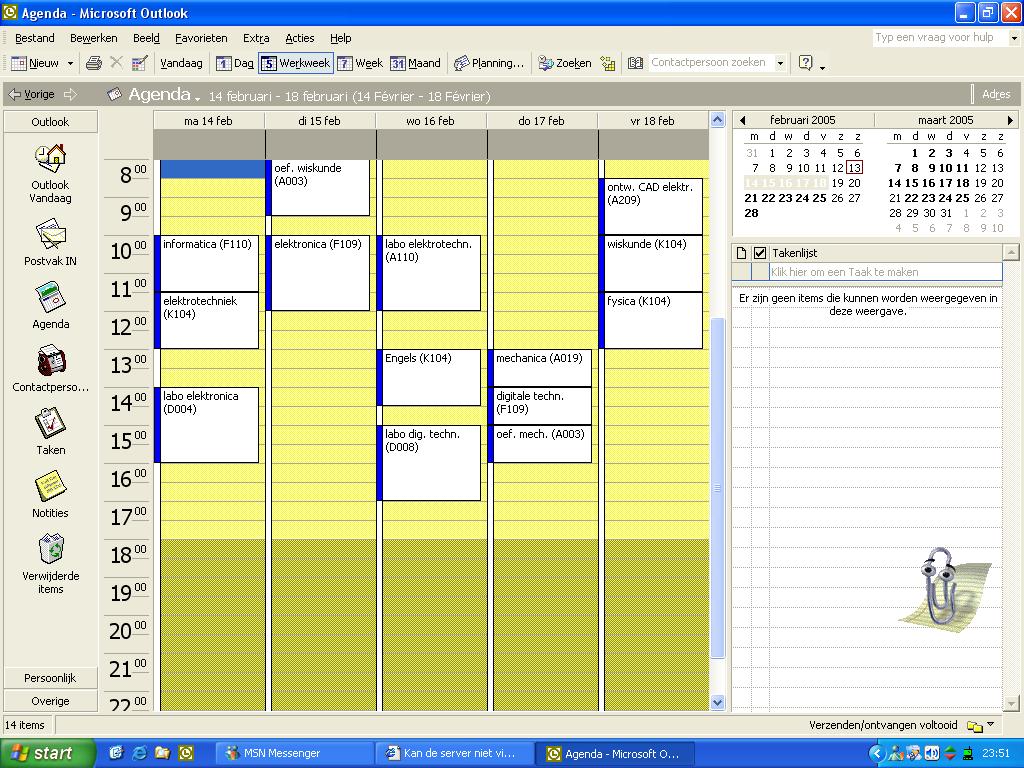This screenshot has width=1024, height=768.
Task: Click the Planning toolbar button
Action: (488, 63)
